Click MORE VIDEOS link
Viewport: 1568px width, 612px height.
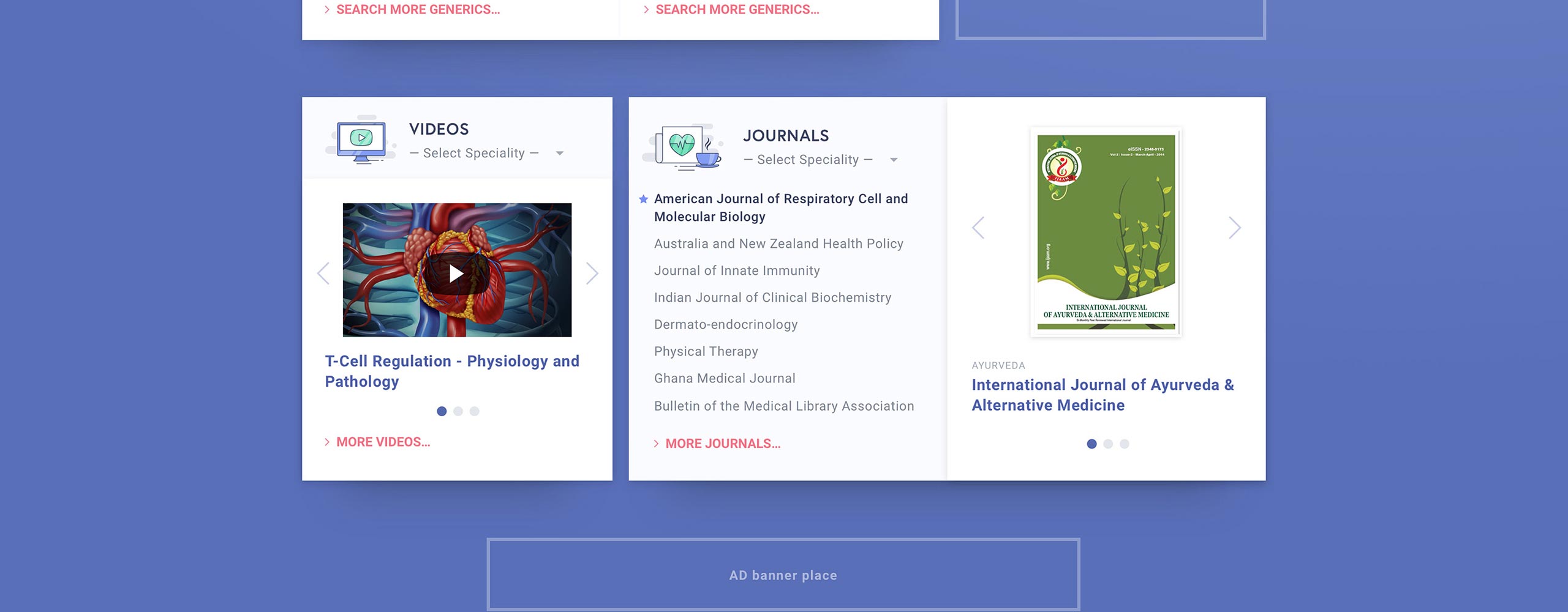[382, 442]
